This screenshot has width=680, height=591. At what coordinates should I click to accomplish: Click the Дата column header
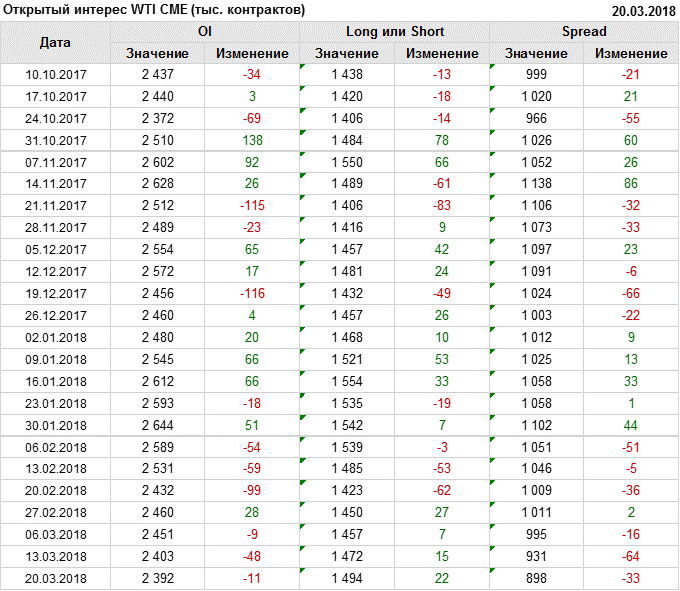[x=55, y=42]
